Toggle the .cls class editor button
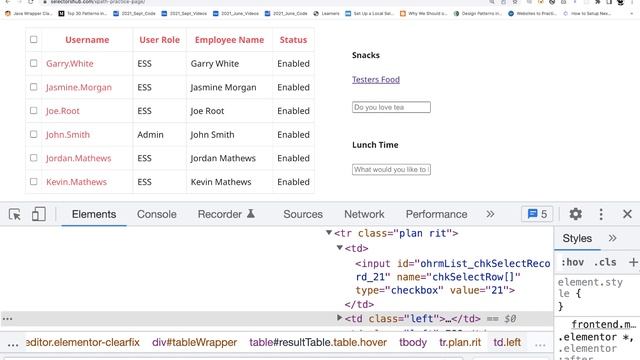Screen dimensions: 640x360 605,262
